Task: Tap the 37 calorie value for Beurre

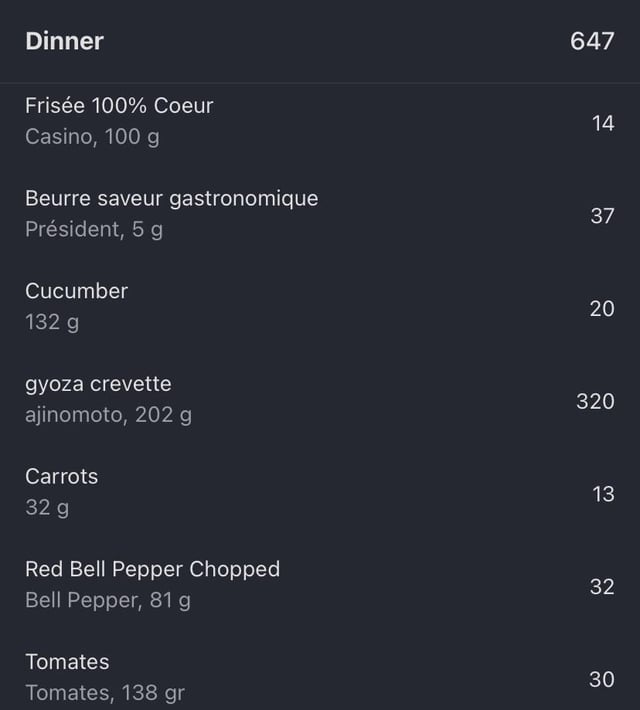Action: point(602,216)
